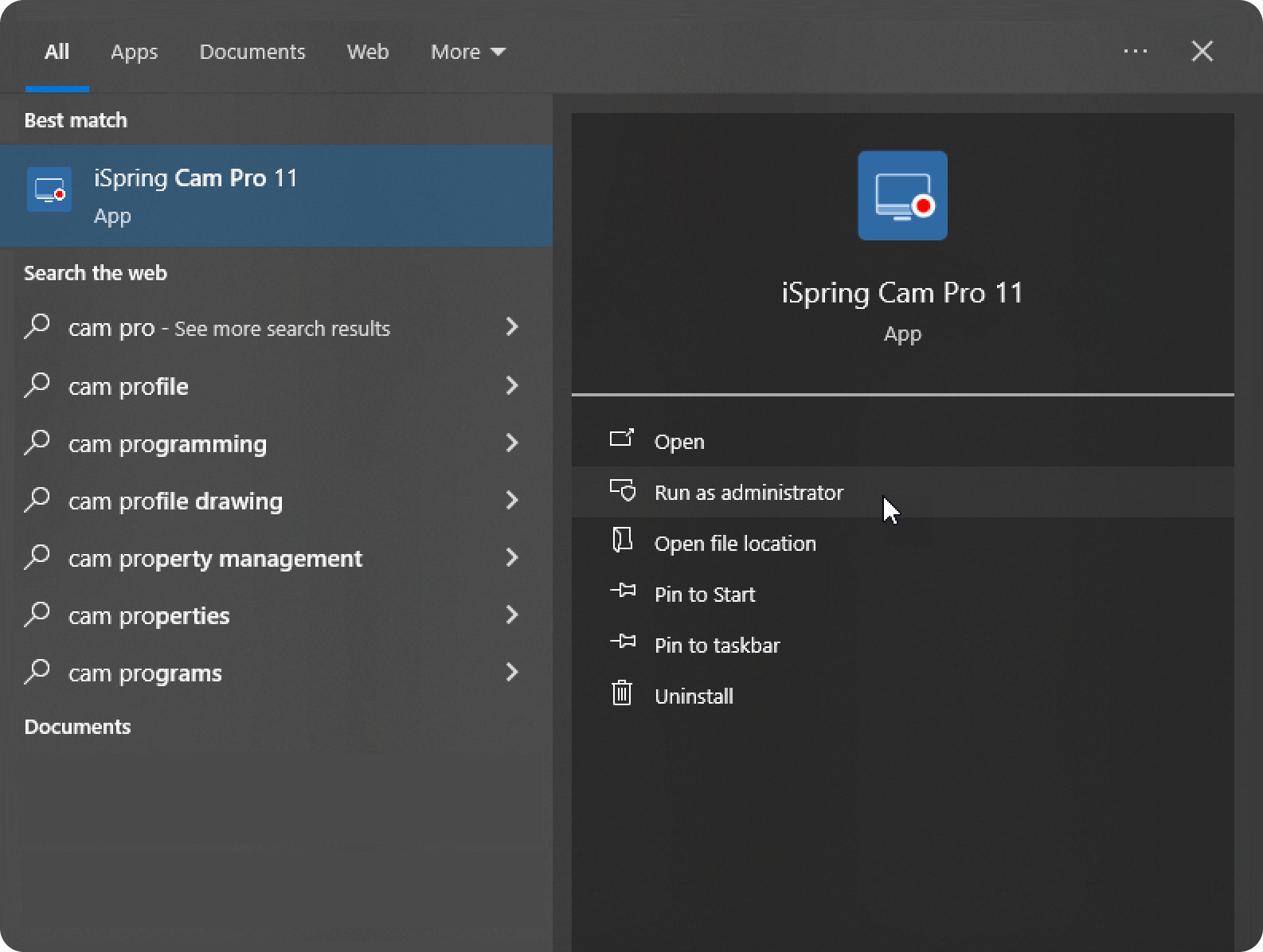Click the 'cam profile' suggestion text
Screen dimensions: 1263x952
point(128,386)
